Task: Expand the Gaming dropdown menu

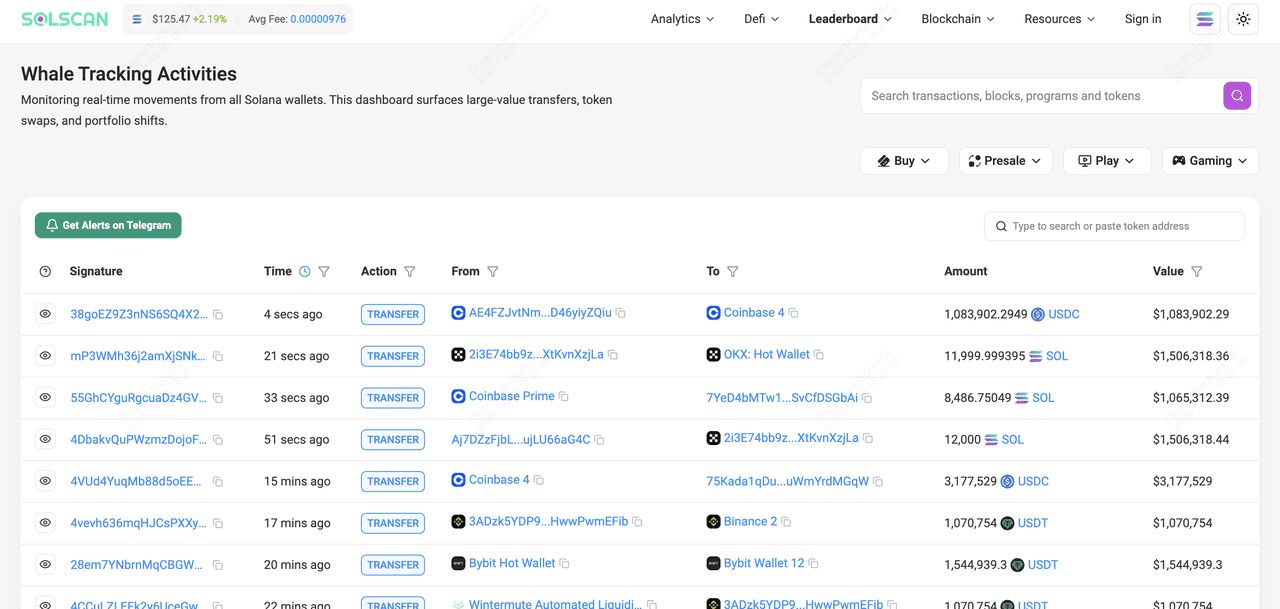Action: (x=1210, y=161)
